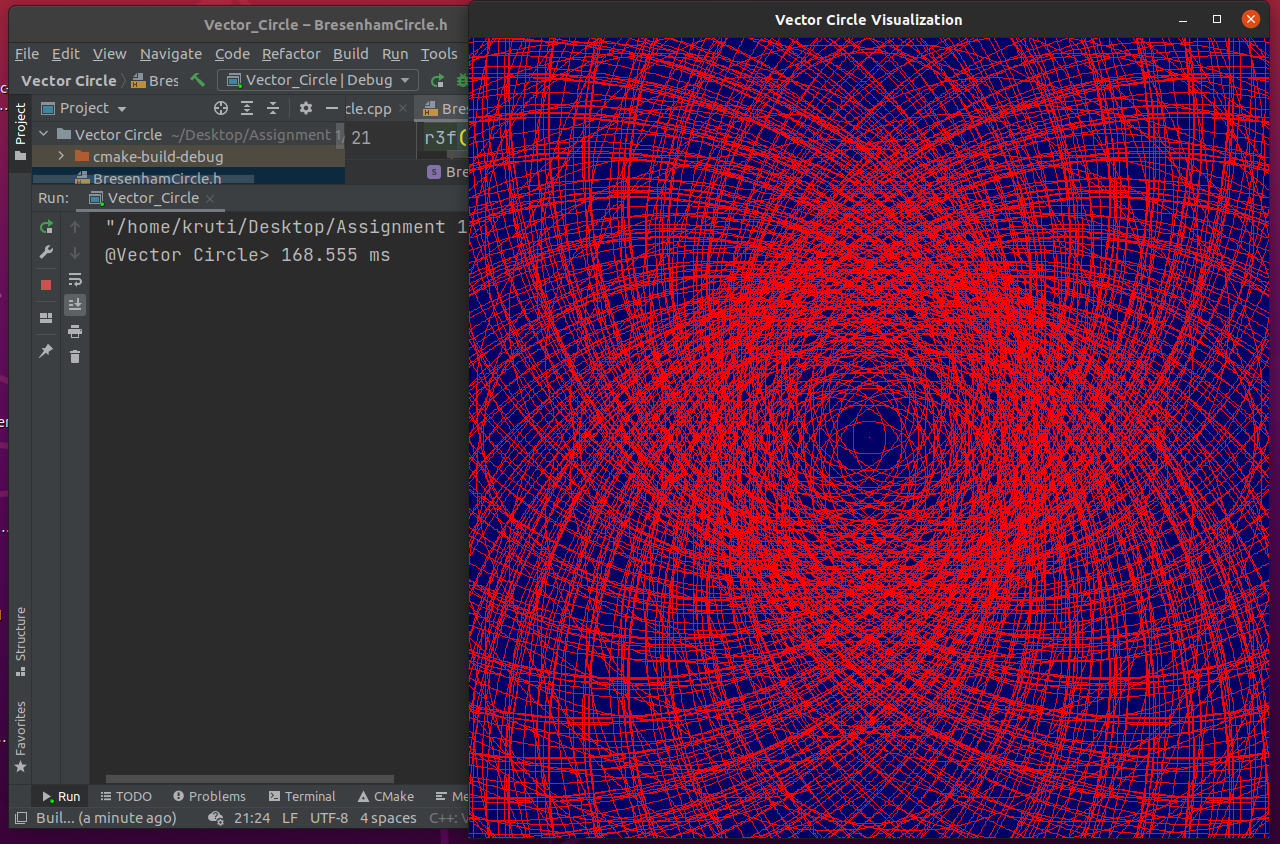1280x844 pixels.
Task: Open the Terminal tool window tab
Action: pos(302,796)
